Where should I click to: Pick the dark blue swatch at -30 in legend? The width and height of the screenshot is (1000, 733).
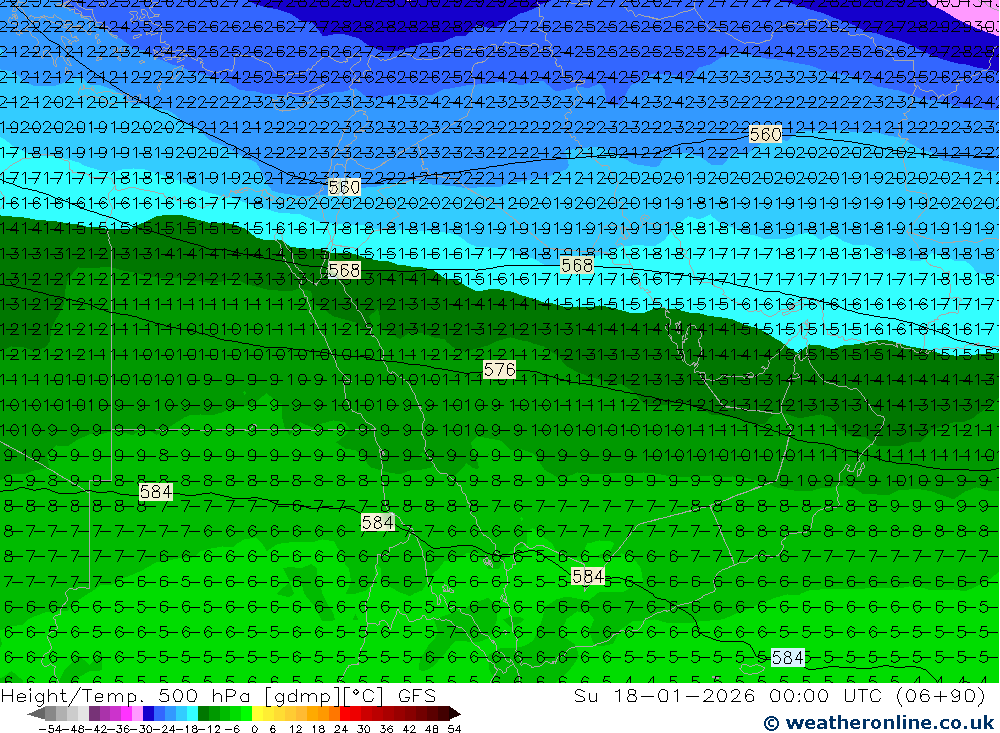click(x=149, y=713)
